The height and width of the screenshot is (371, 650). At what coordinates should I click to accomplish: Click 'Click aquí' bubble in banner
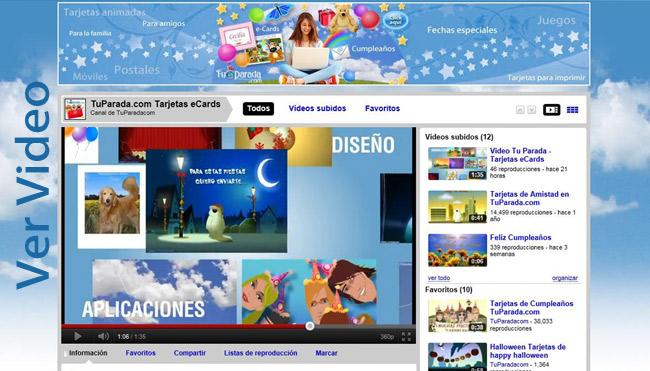point(395,20)
